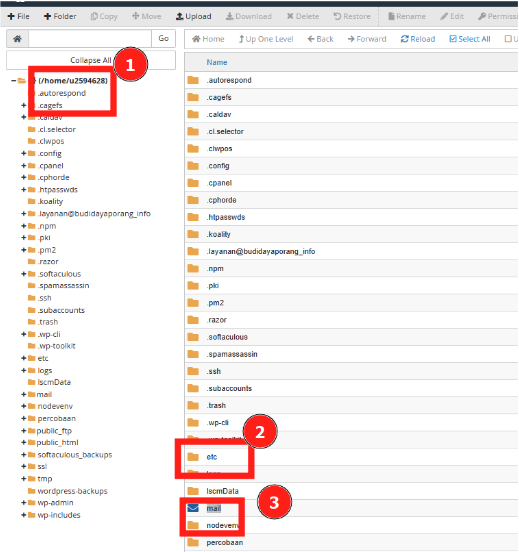The height and width of the screenshot is (552, 519).
Task: Click the percobaan folder icon in list
Action: coord(193,542)
